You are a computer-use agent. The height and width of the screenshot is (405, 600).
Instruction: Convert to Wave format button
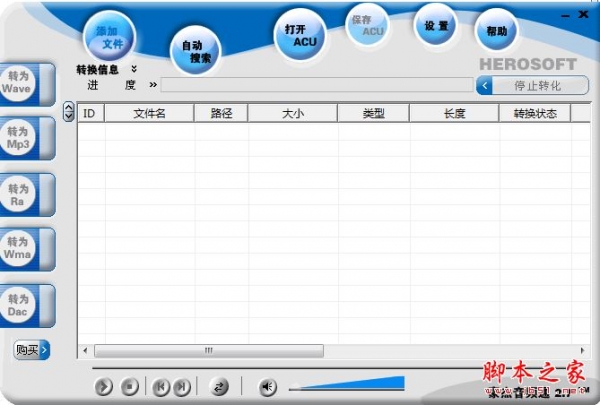coord(27,84)
